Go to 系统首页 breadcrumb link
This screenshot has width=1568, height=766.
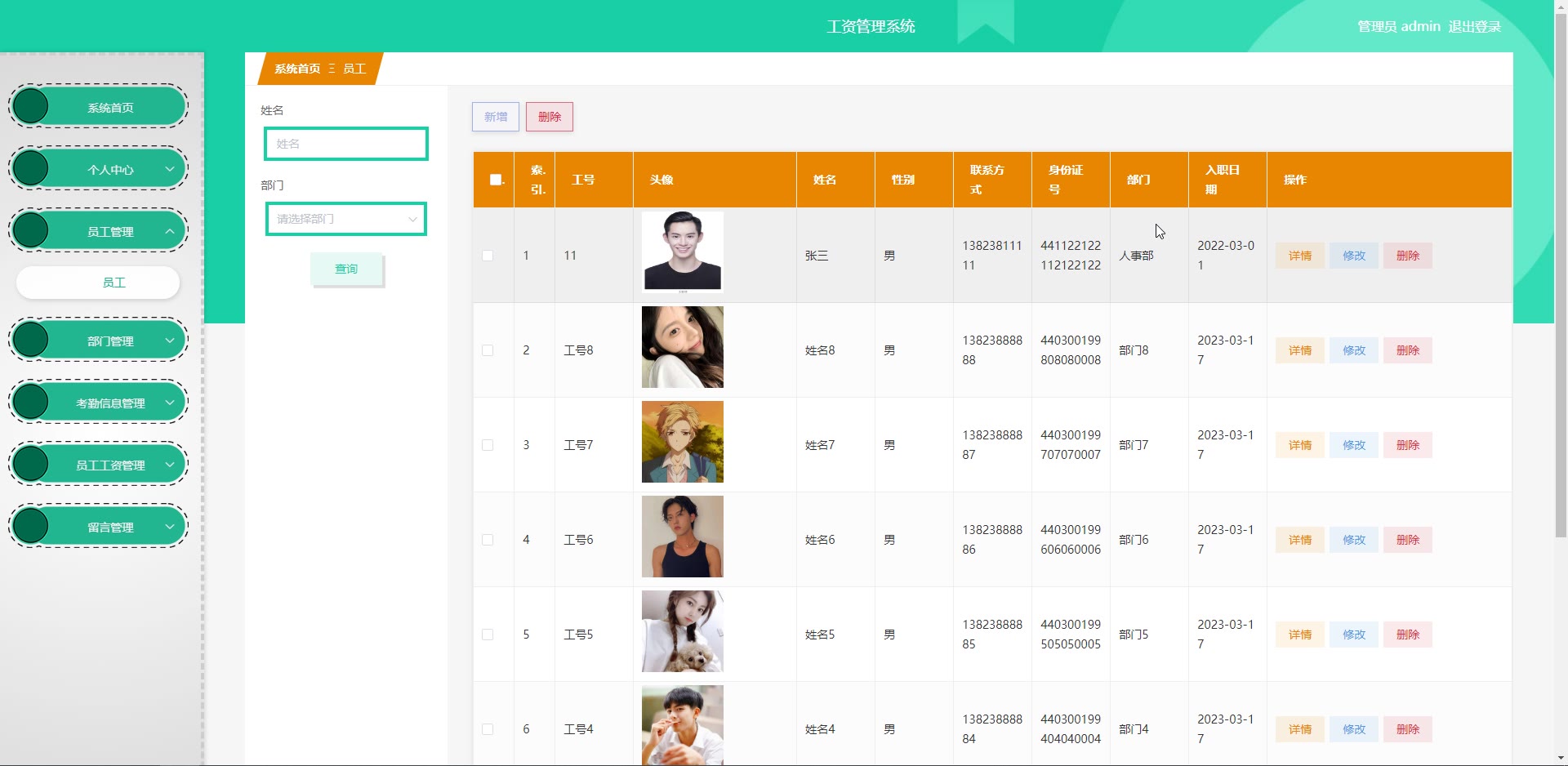[x=297, y=69]
